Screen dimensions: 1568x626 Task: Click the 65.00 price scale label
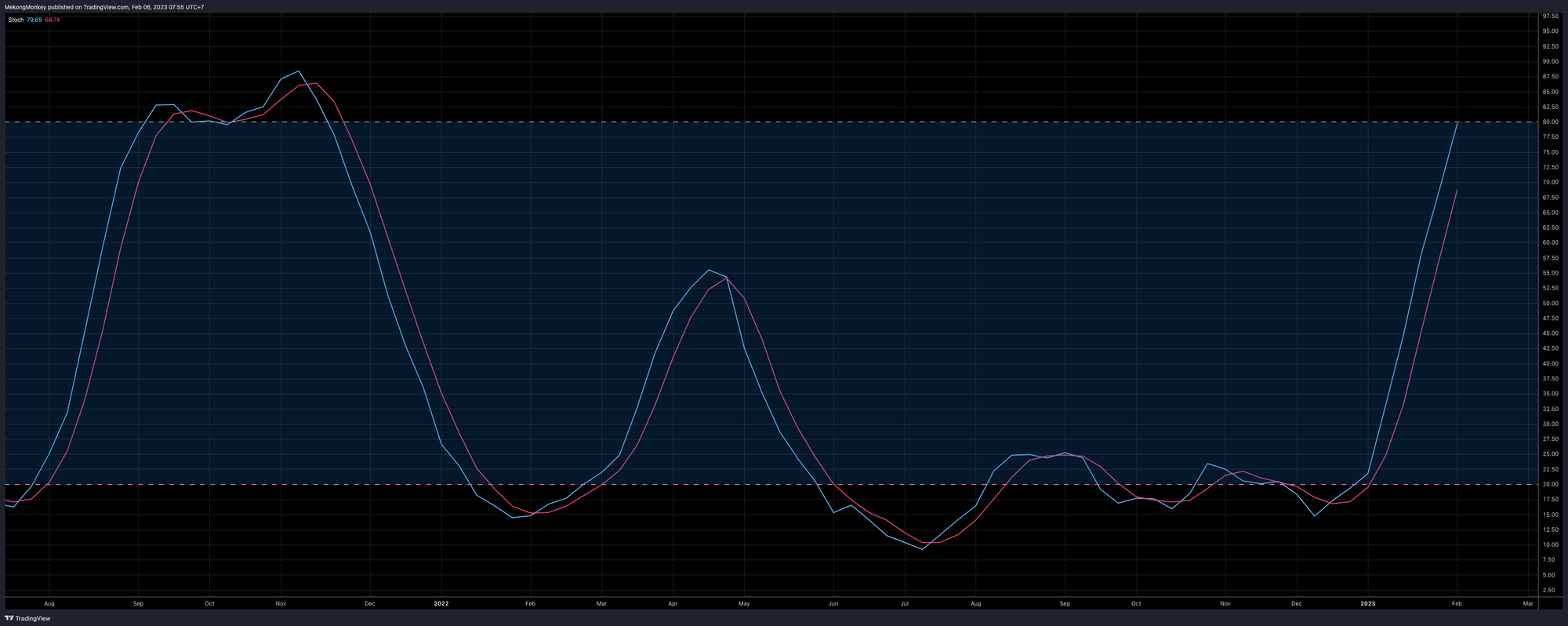[x=1550, y=213]
